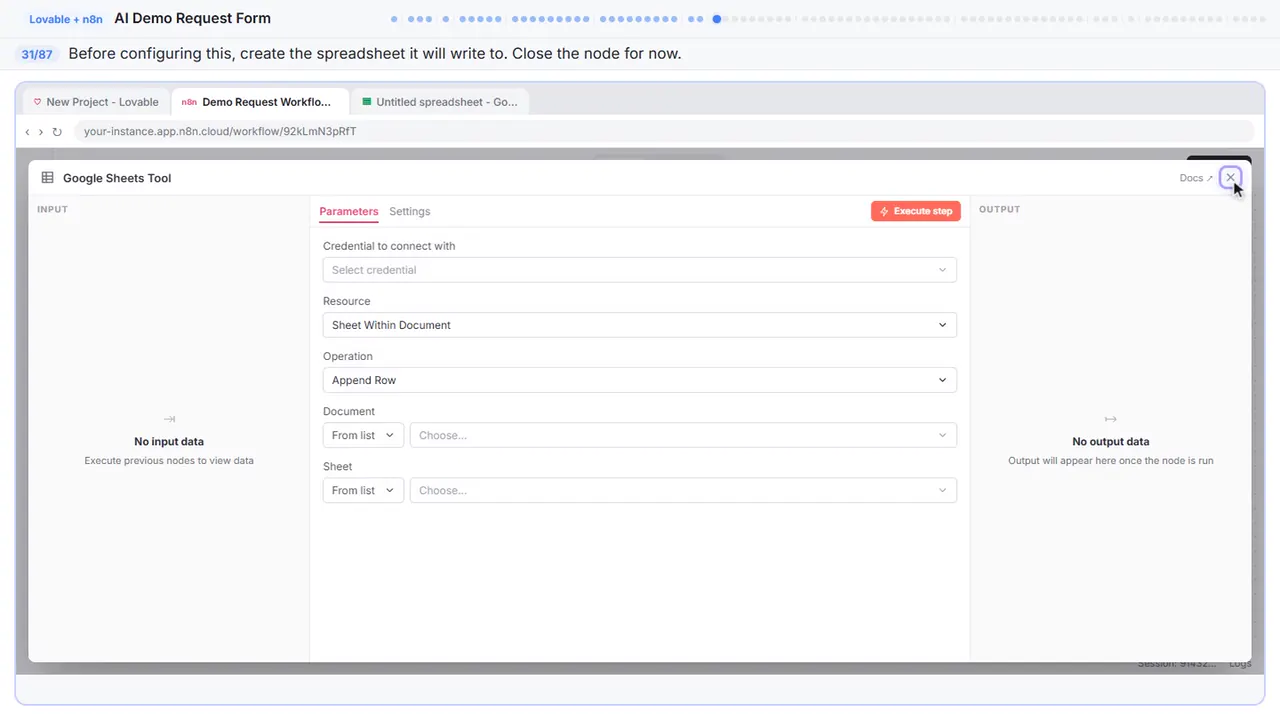
Task: Open the Docs external link
Action: pyautogui.click(x=1196, y=178)
